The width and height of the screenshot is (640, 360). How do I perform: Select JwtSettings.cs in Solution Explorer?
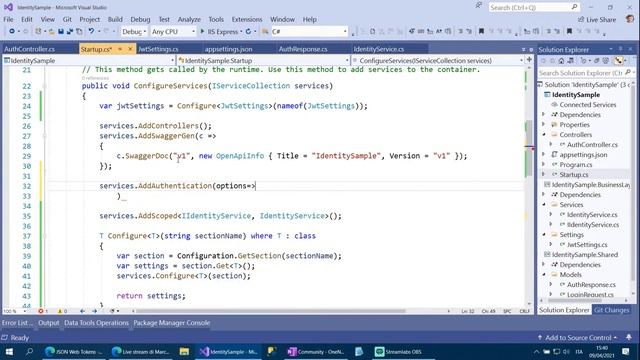[587, 244]
